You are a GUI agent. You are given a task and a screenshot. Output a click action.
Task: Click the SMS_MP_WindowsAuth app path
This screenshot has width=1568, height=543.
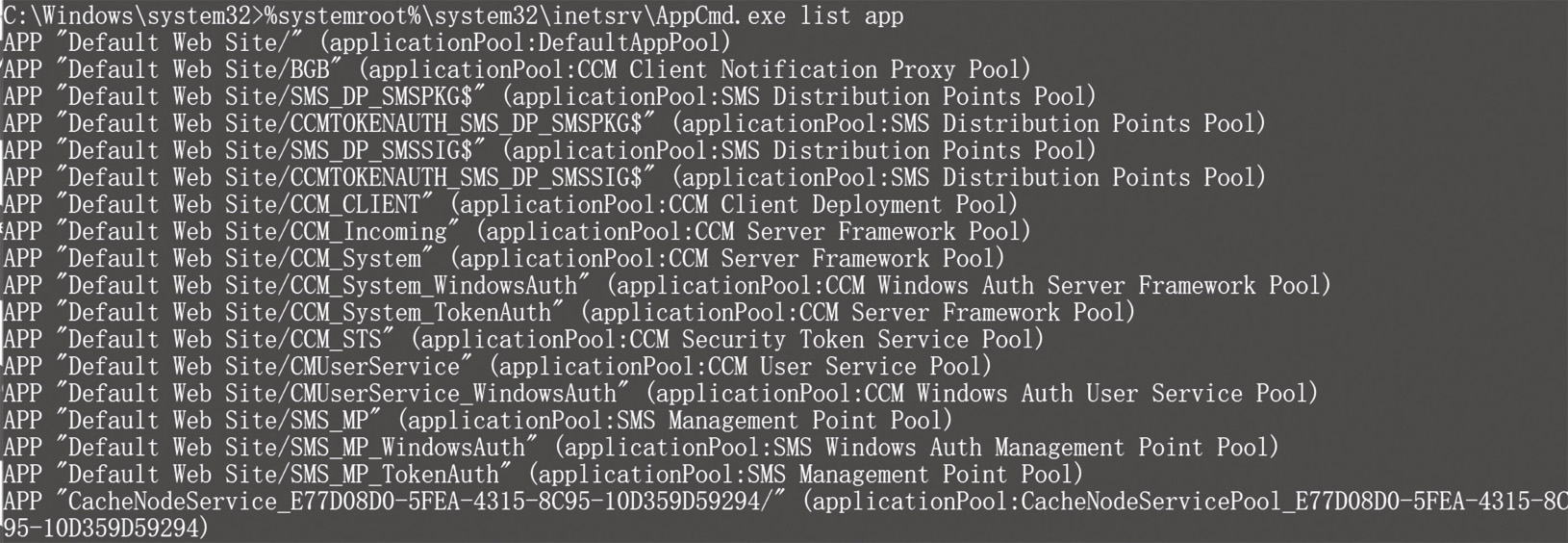[406, 447]
